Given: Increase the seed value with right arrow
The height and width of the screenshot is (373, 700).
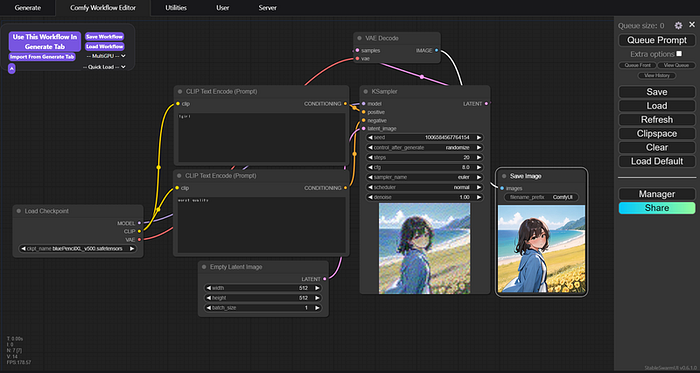Looking at the screenshot, I should (x=478, y=137).
